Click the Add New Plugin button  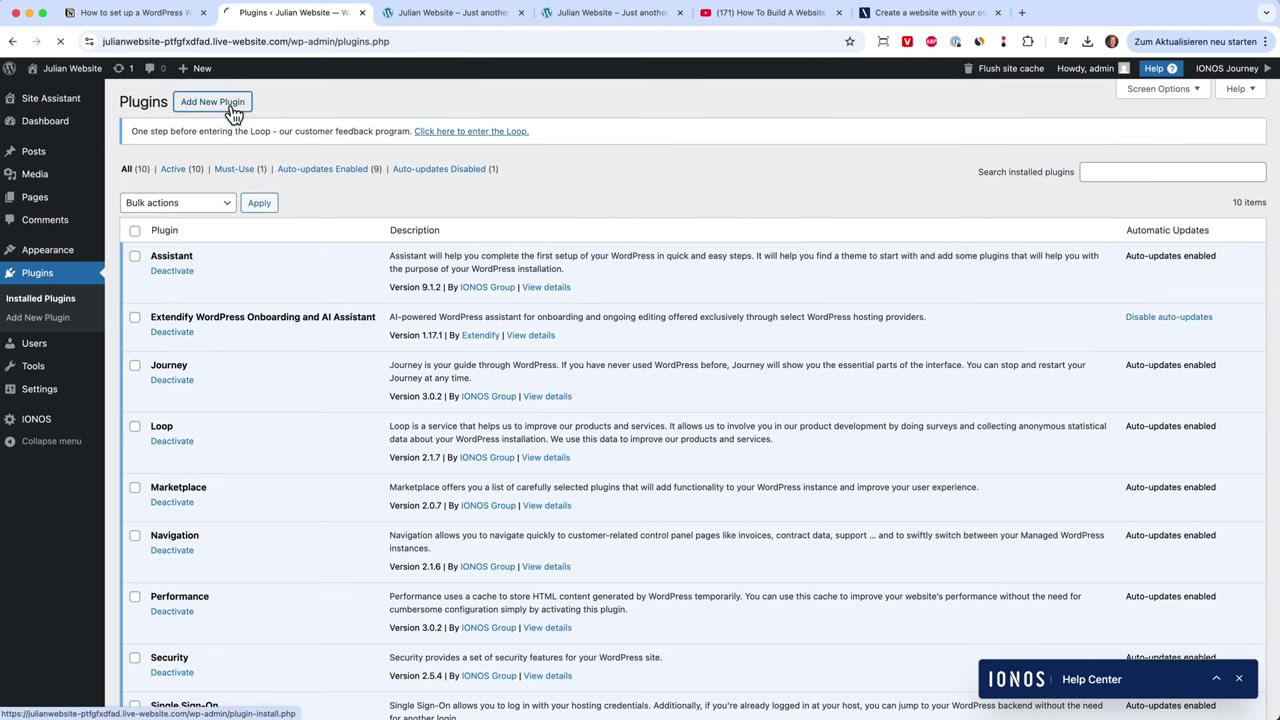point(212,102)
